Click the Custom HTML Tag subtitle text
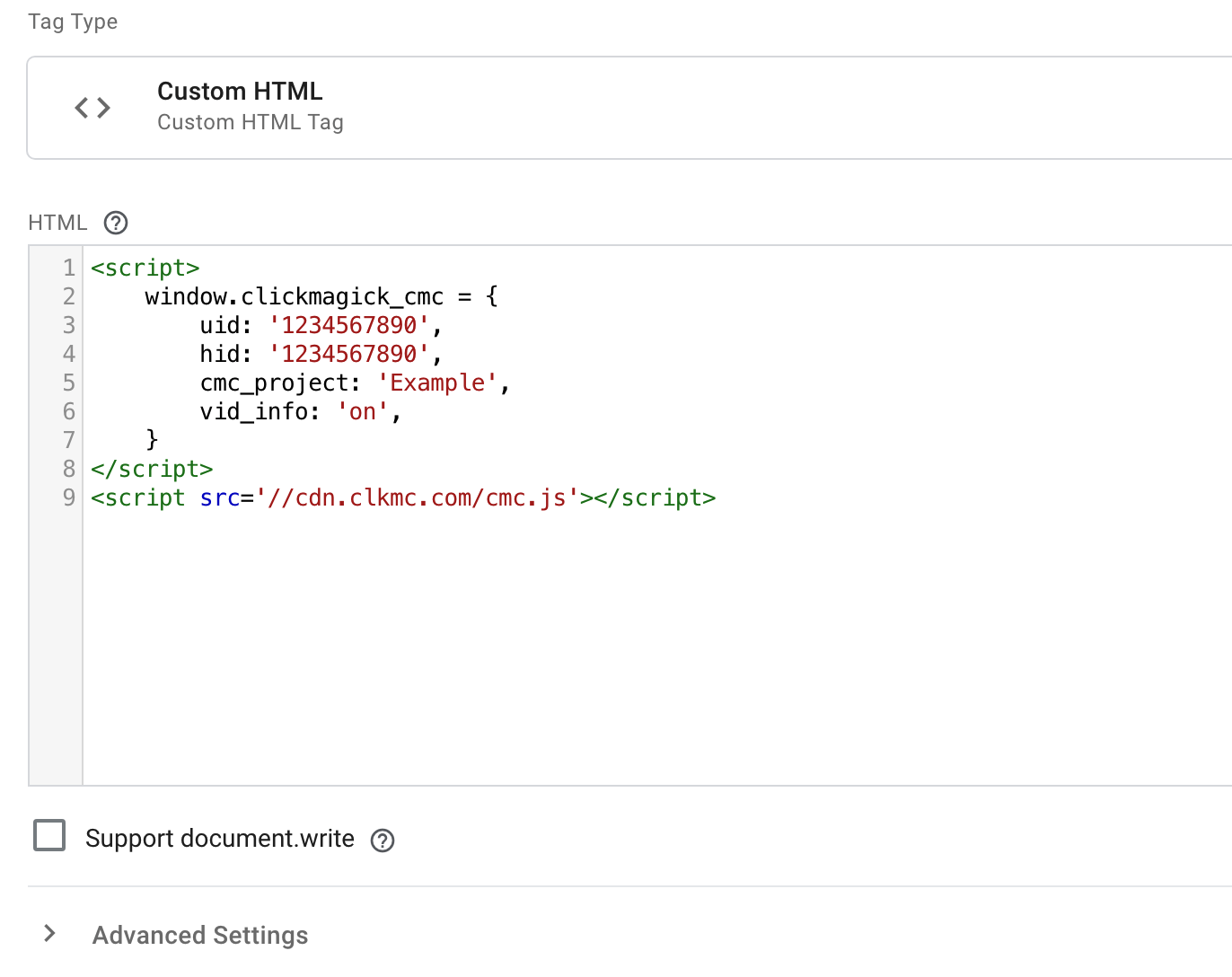This screenshot has height=977, width=1232. pyautogui.click(x=250, y=122)
